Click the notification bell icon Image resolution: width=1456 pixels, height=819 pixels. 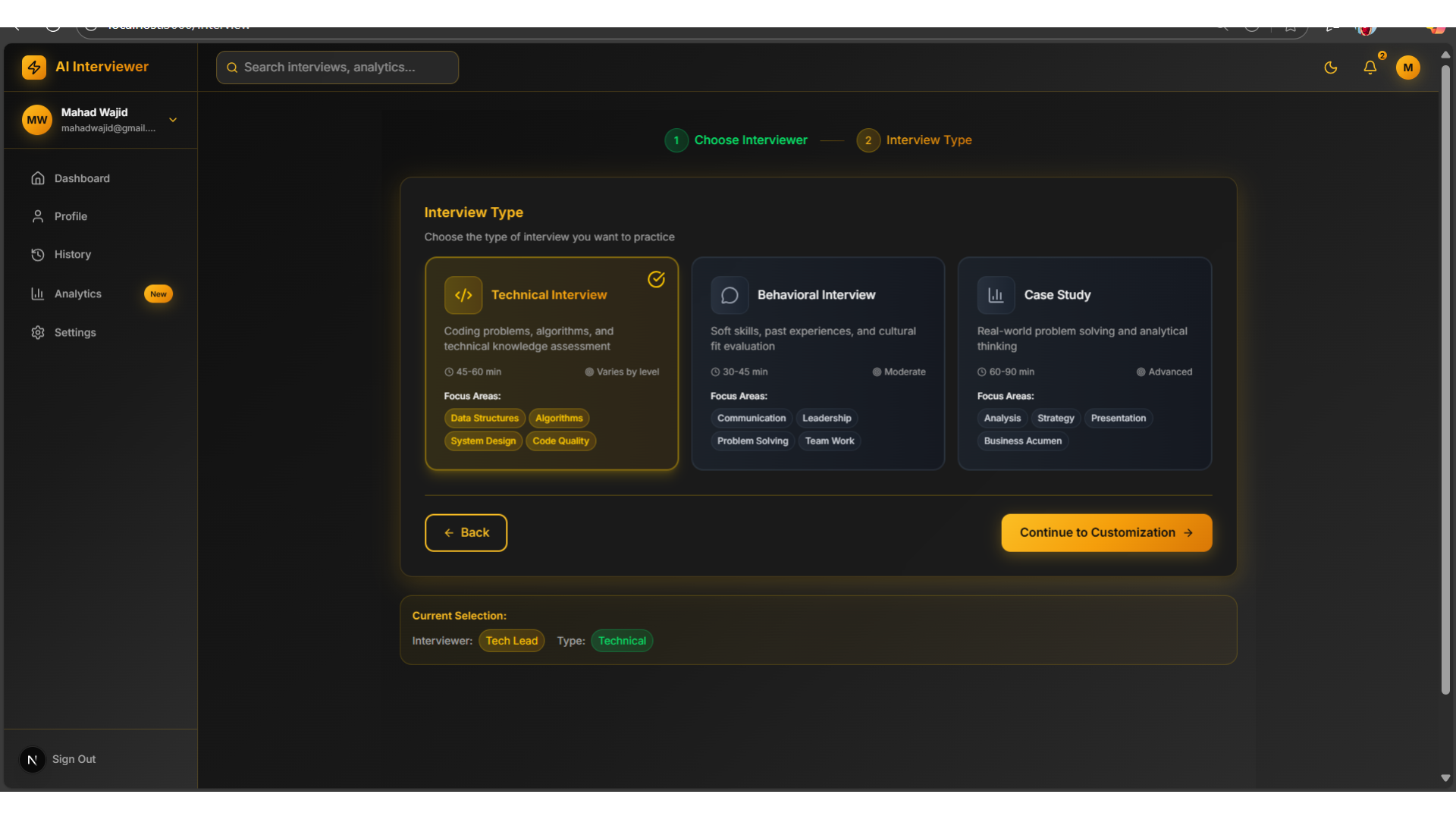(x=1370, y=67)
